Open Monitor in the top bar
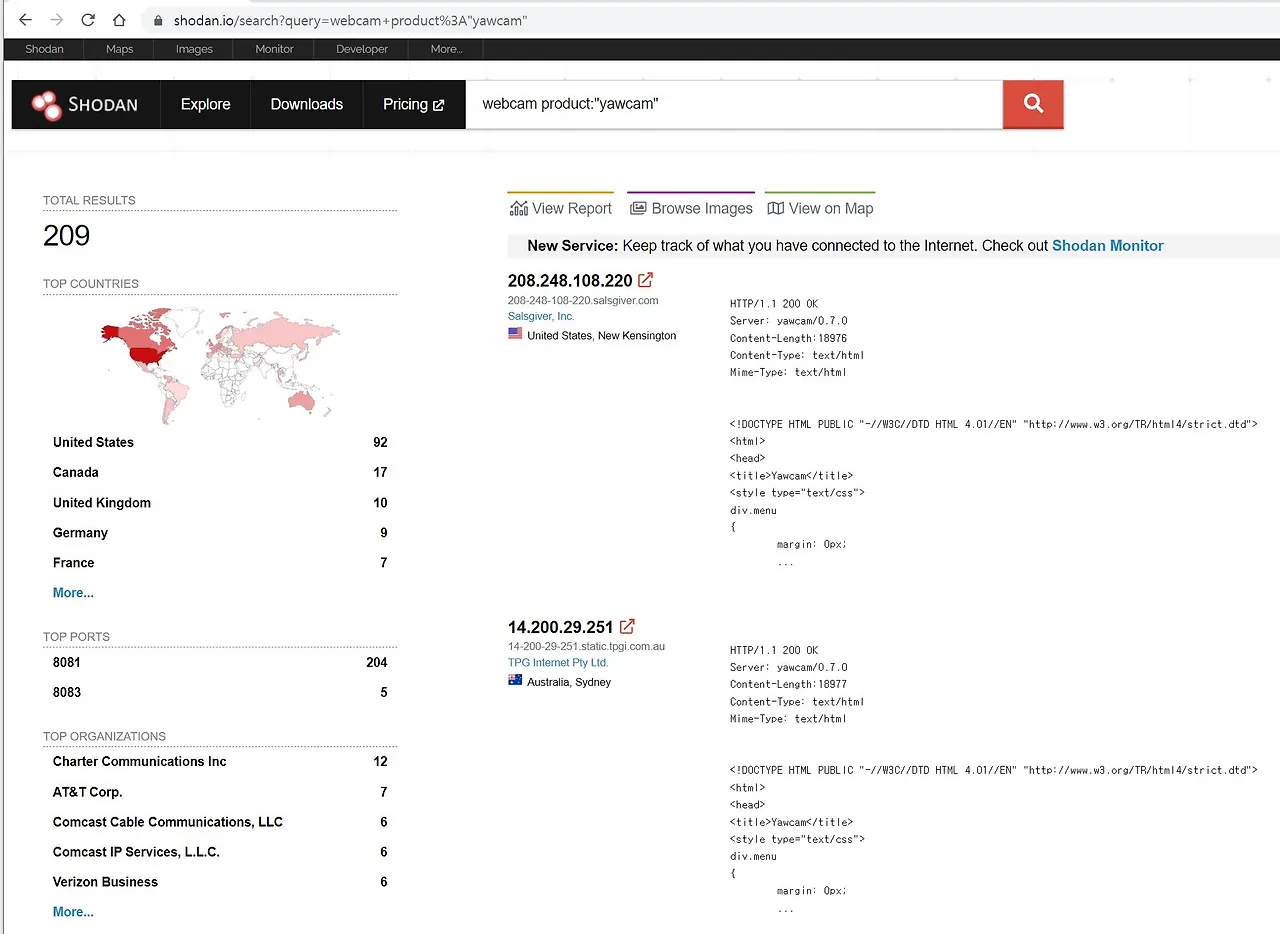1280x934 pixels. coord(274,49)
